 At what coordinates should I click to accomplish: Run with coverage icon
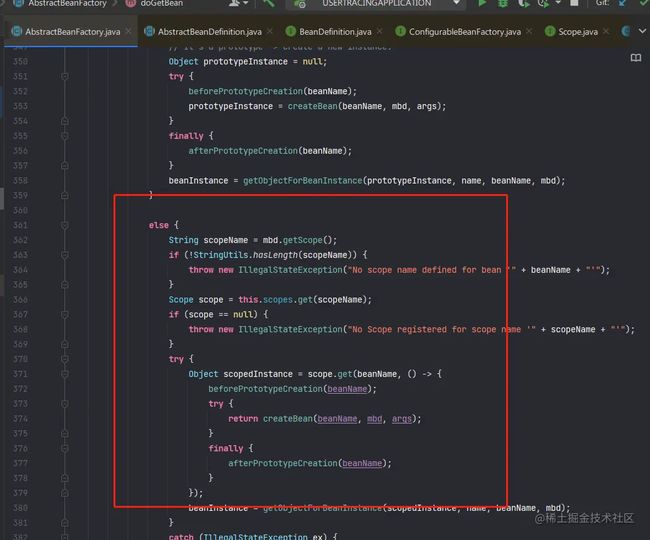[523, 3]
